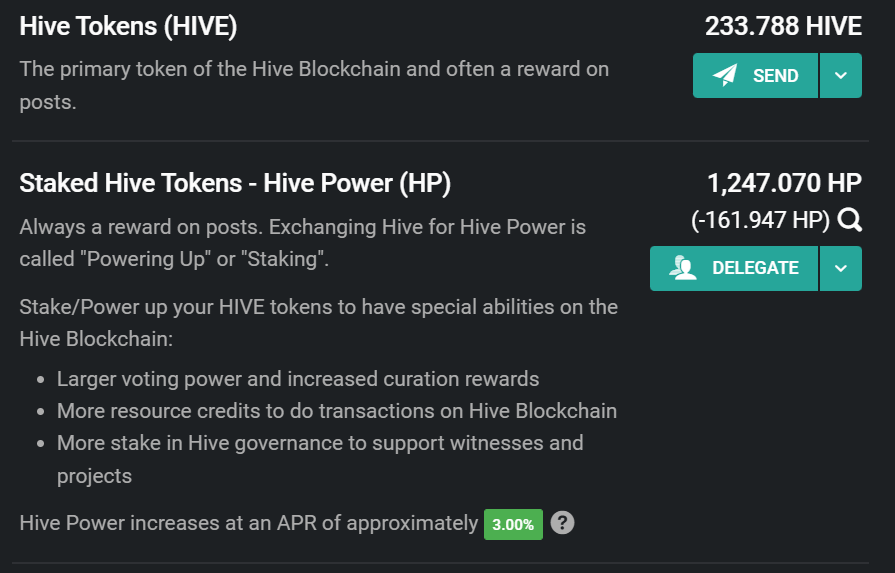Screen dimensions: 895x573
Task: Click the paper plane icon on SEND
Action: click(x=725, y=75)
